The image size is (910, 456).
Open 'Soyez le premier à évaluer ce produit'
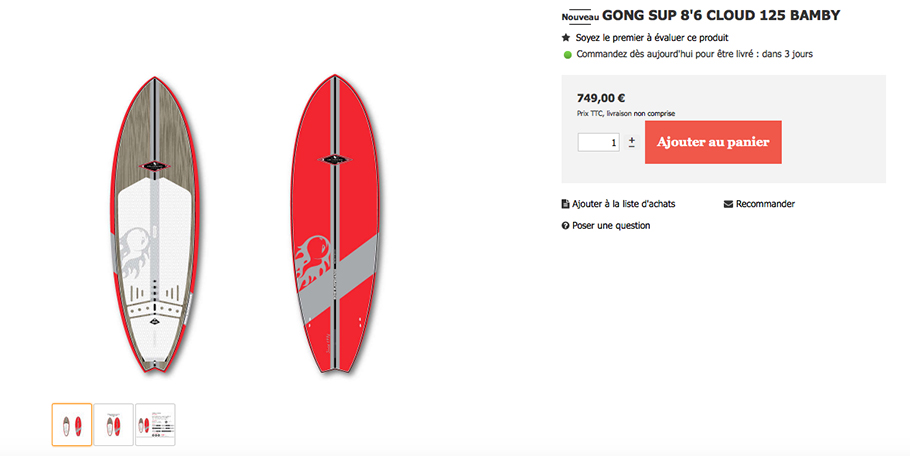point(652,38)
